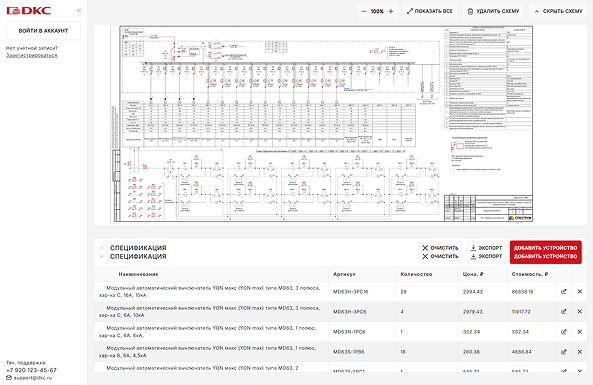Screen dimensions: 593x385
Task: Click the ВОЙТИ В АККАУНТ button
Action: [x=43, y=31]
